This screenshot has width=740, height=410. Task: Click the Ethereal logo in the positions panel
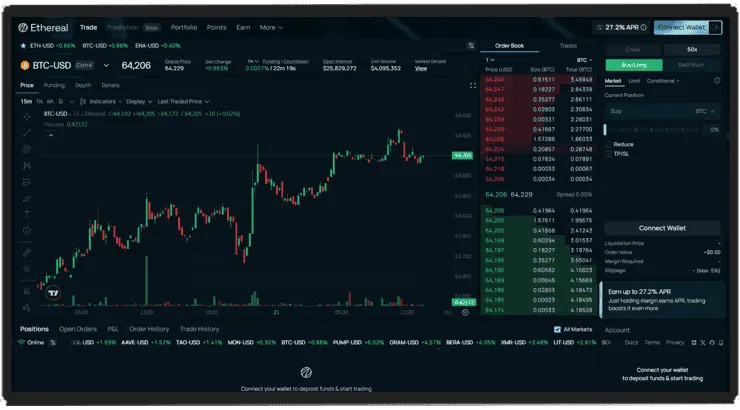[x=306, y=372]
